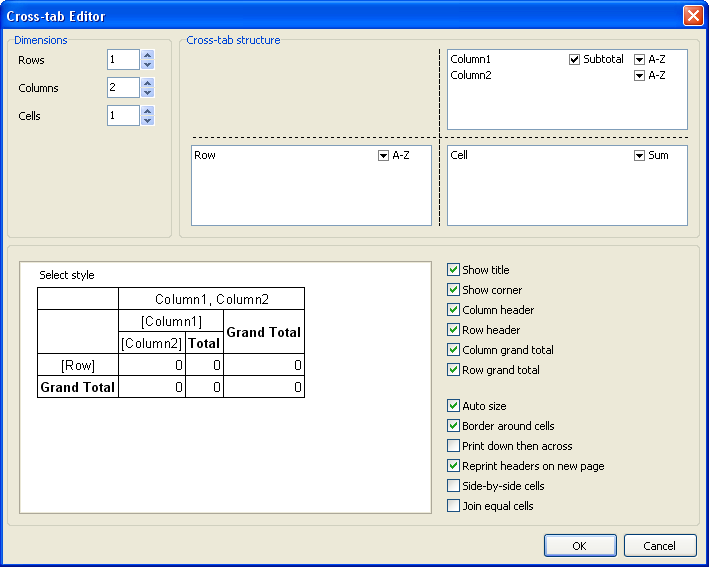
Task: Select the Column2 item in structure
Action: 471,76
